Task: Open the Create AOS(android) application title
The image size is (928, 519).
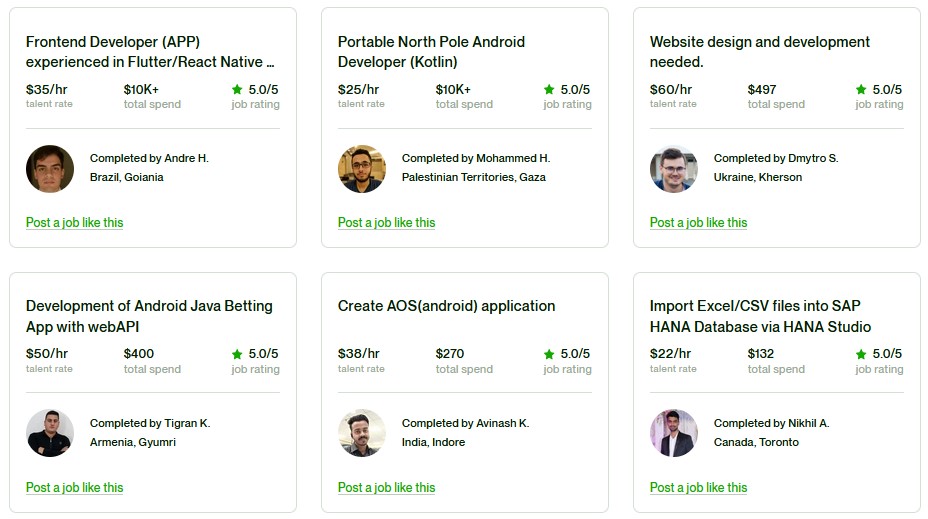Action: (x=446, y=306)
